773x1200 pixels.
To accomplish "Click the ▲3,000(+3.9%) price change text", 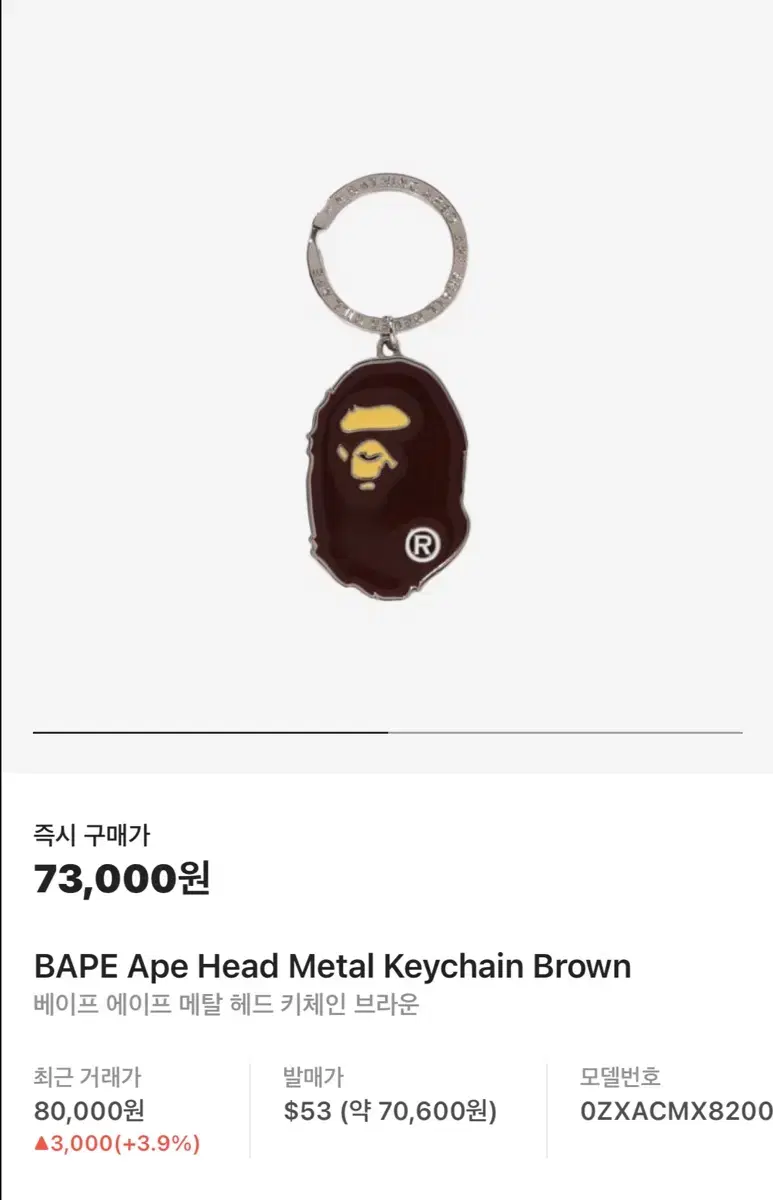I will [117, 1143].
